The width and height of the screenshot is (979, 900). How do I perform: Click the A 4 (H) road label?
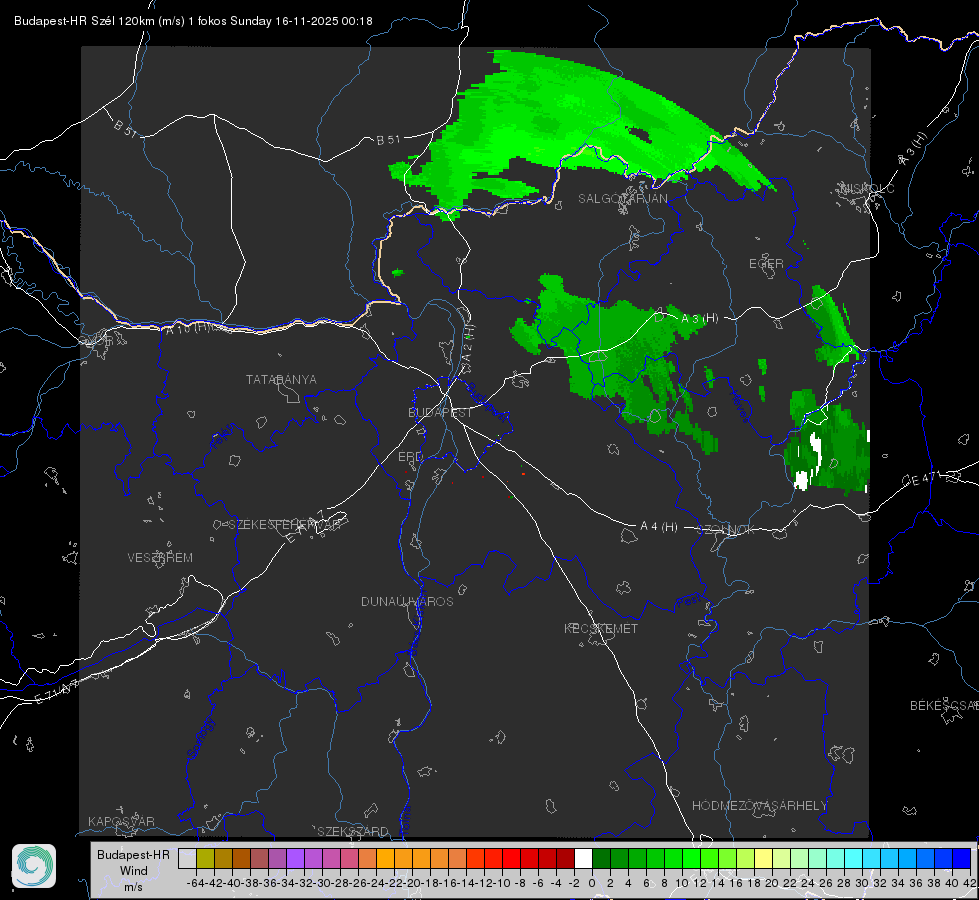pos(659,527)
